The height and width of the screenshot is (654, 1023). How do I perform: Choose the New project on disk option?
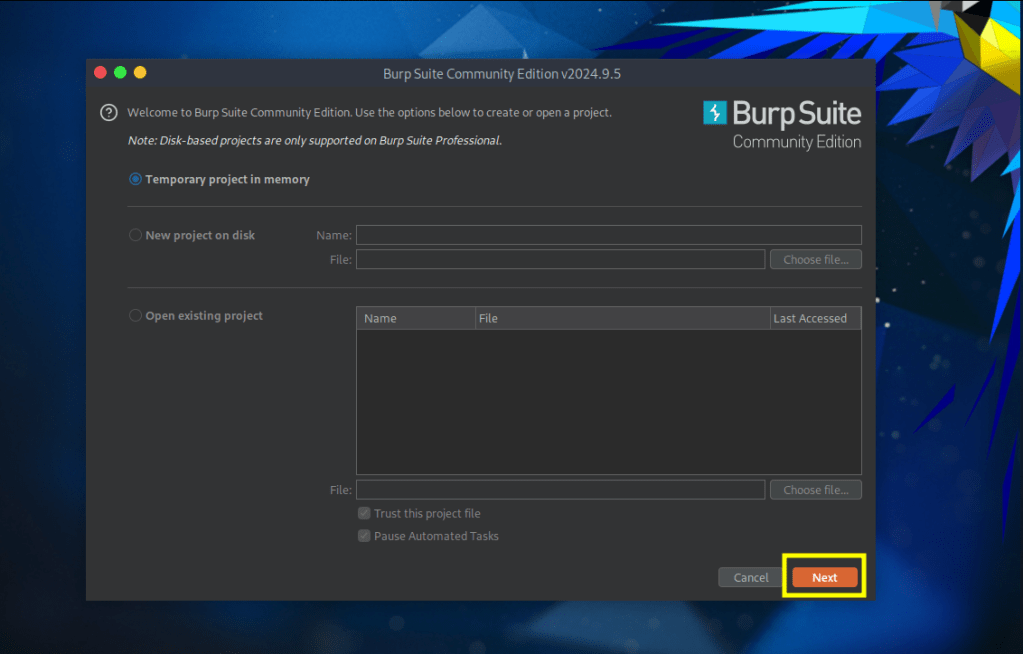(136, 236)
